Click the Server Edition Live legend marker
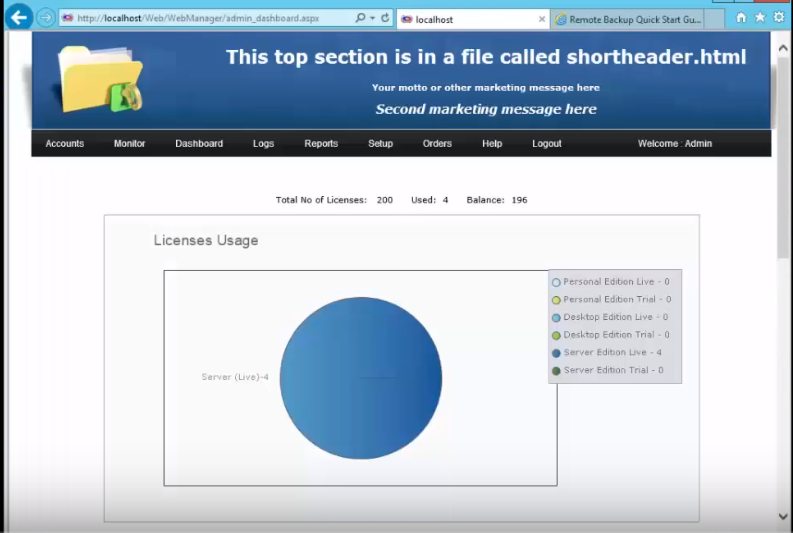Image resolution: width=793 pixels, height=533 pixels. pos(556,353)
